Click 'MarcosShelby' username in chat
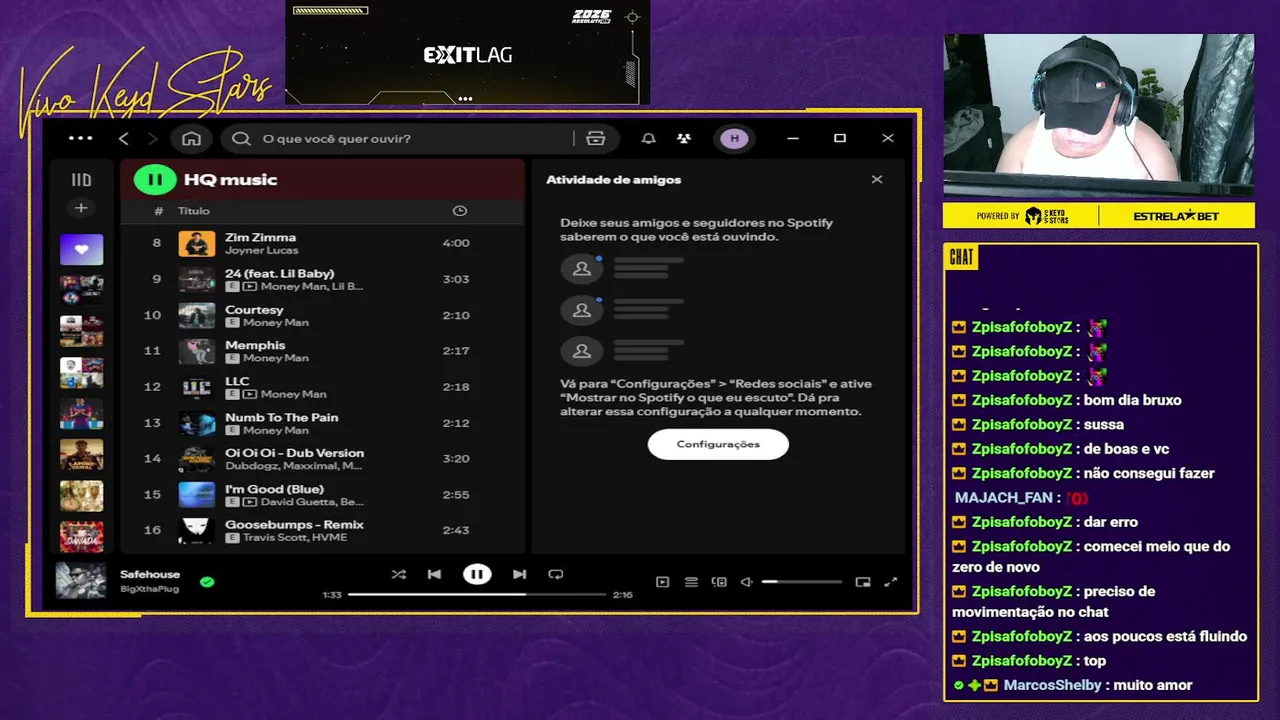1280x720 pixels. [x=1052, y=685]
